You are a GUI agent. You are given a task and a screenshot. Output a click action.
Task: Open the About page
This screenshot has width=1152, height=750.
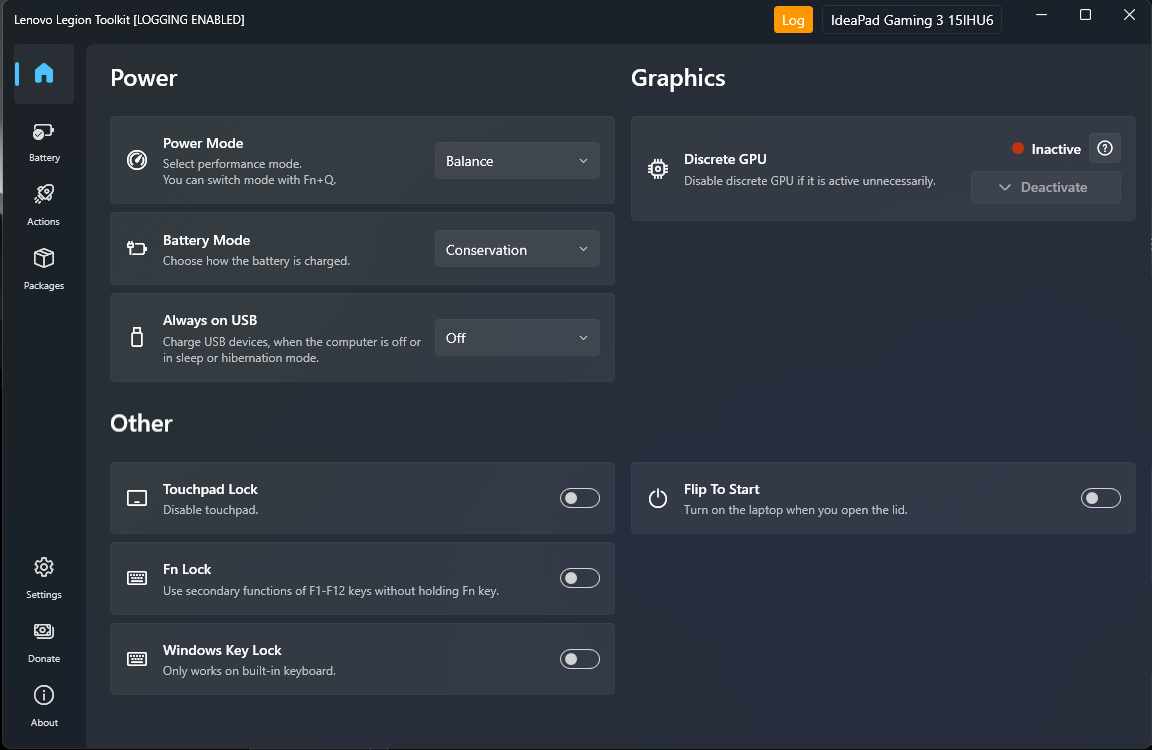pos(44,707)
